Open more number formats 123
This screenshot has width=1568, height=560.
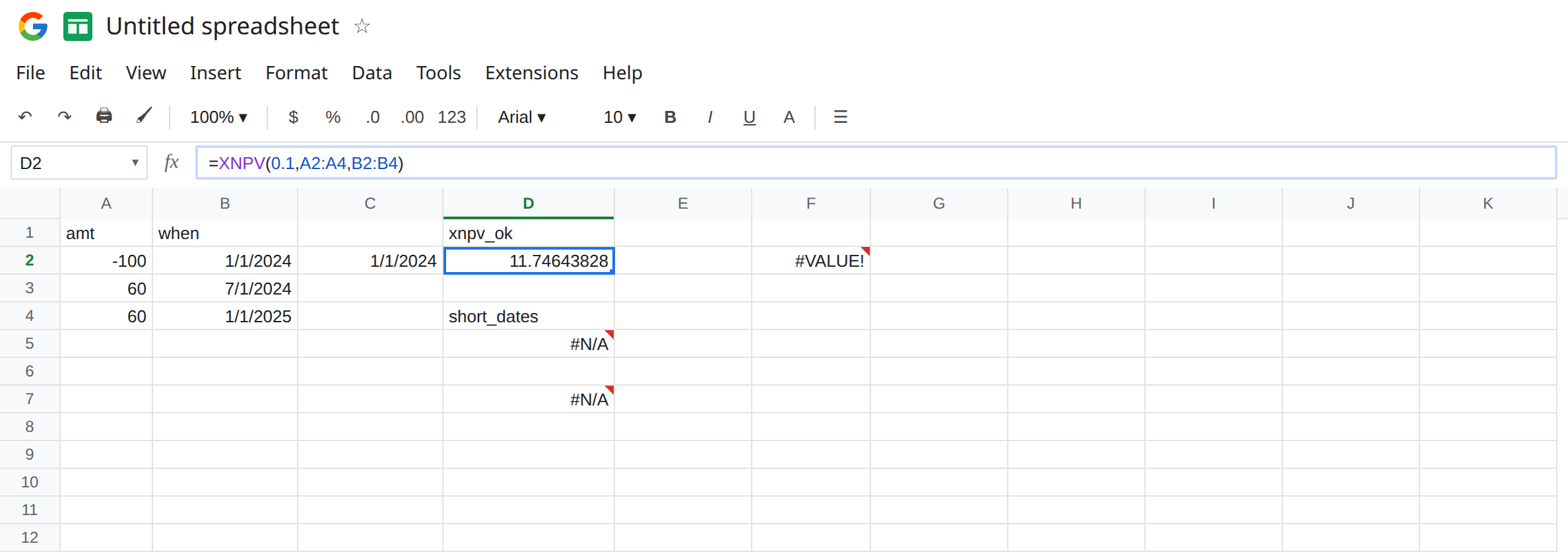coord(452,117)
